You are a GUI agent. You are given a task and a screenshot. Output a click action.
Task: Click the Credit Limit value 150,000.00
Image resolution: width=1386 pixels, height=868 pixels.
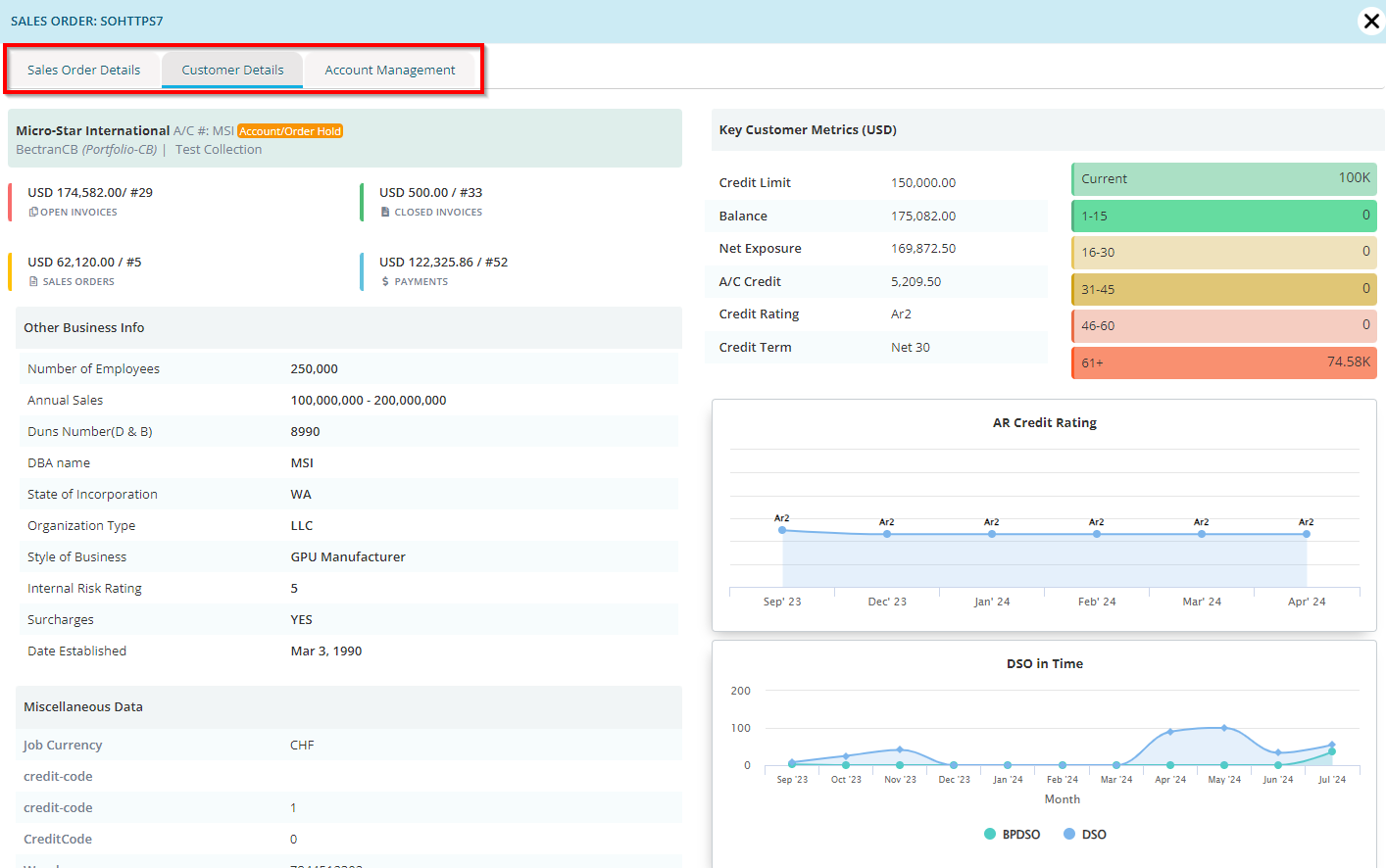(x=923, y=182)
